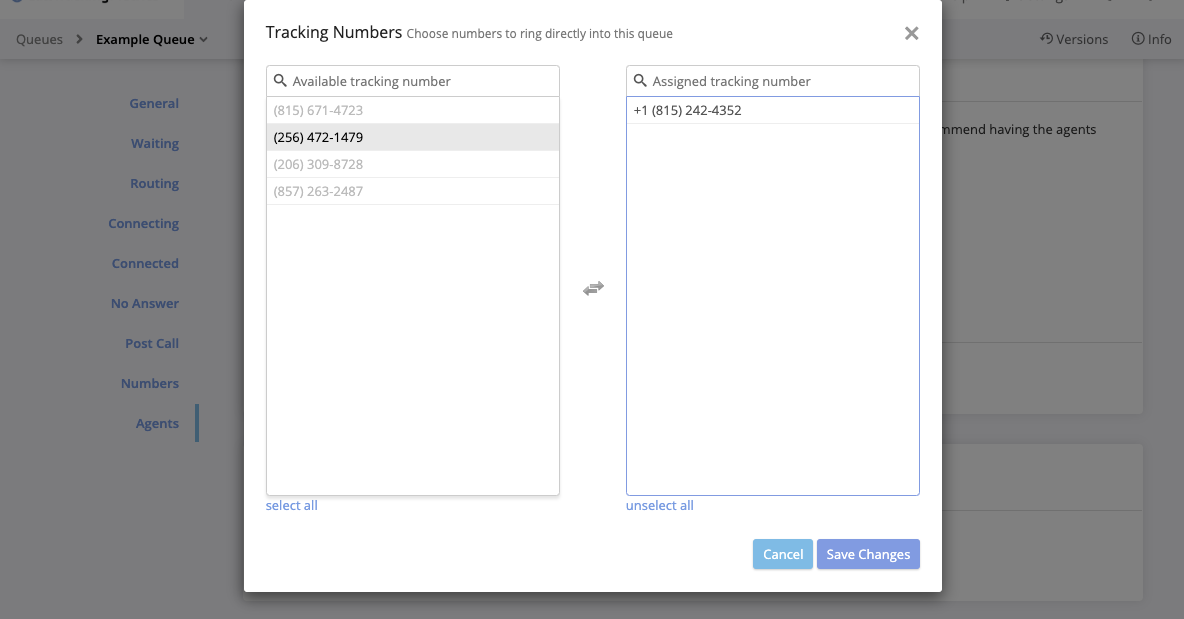Click the Available tracking number search icon
Screen dimensions: 1184x619
(281, 81)
